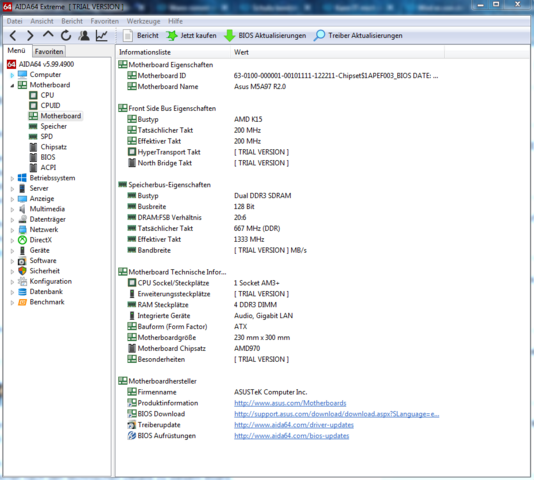The height and width of the screenshot is (480, 534).
Task: Open the Hilfe menu
Action: [x=175, y=21]
